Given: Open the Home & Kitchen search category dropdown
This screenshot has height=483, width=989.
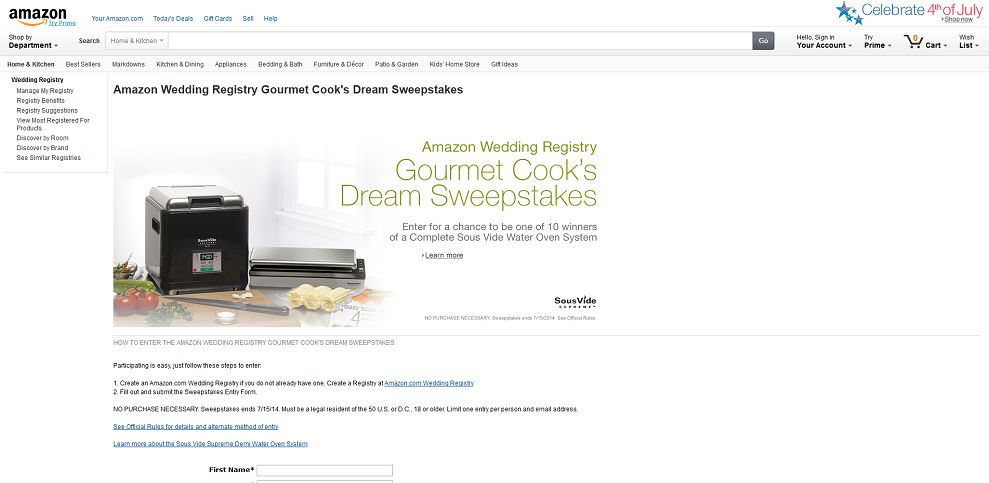Looking at the screenshot, I should tap(137, 41).
